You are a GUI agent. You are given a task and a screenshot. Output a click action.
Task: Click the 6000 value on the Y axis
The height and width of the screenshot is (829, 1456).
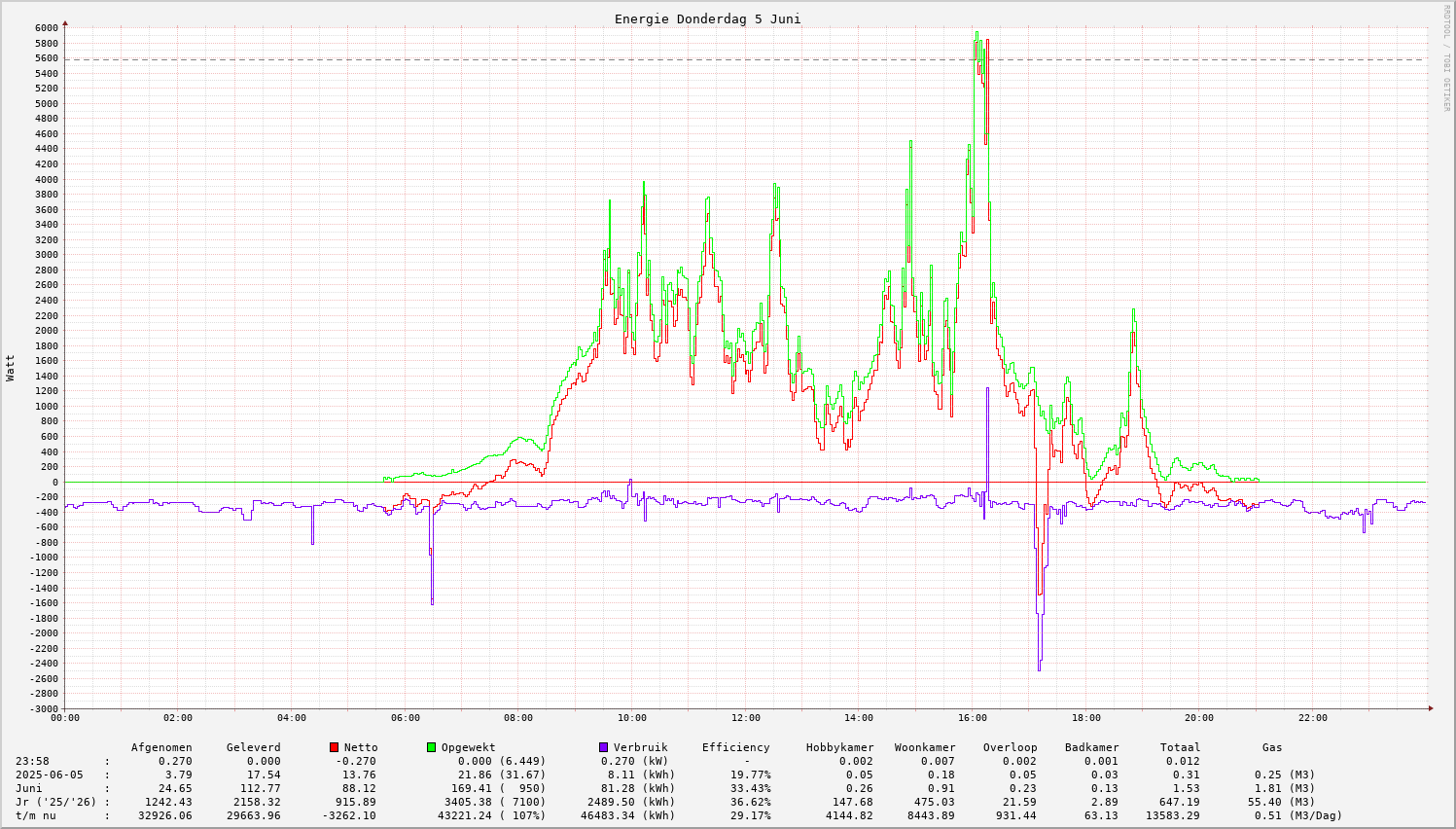tap(45, 27)
